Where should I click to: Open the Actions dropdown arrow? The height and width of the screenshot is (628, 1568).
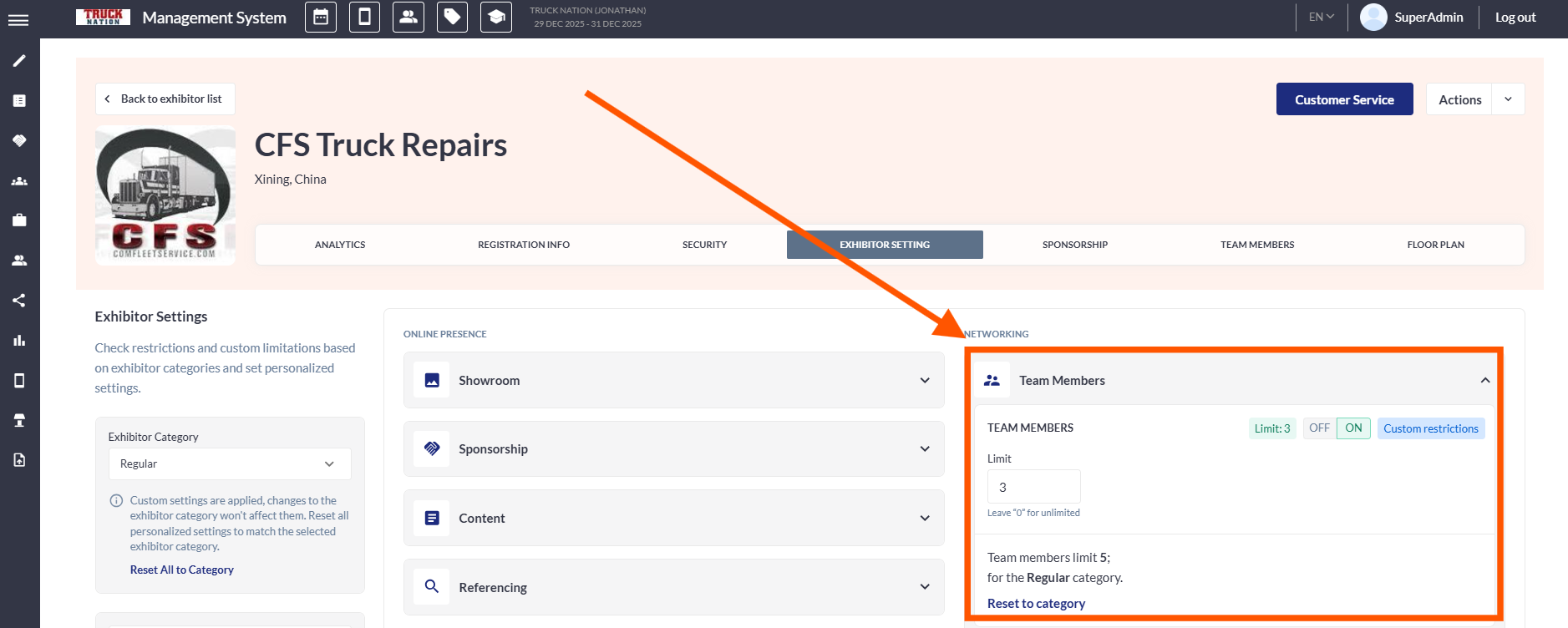(1508, 99)
